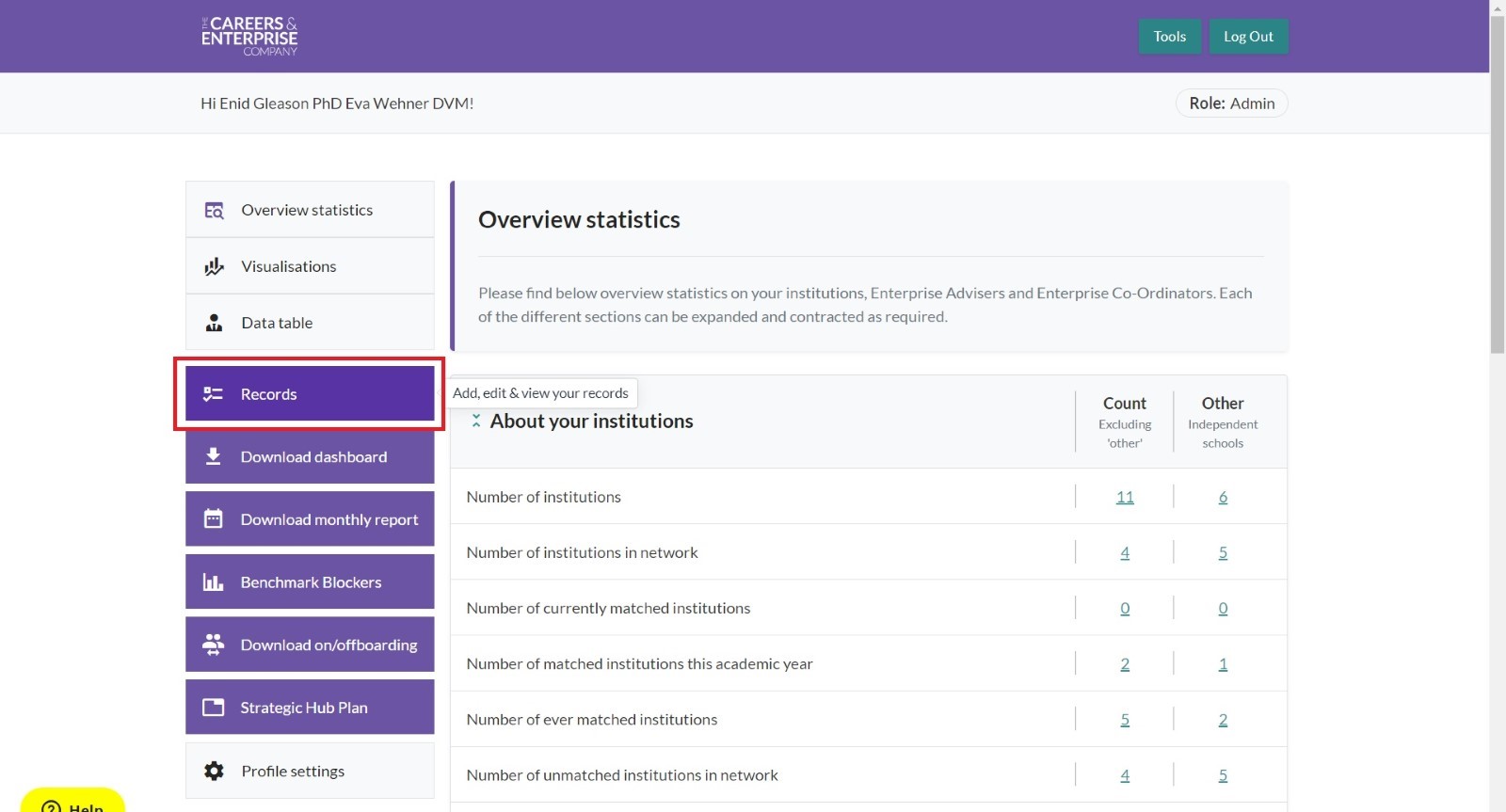
Task: Click the monthly report calendar icon
Action: click(x=213, y=519)
